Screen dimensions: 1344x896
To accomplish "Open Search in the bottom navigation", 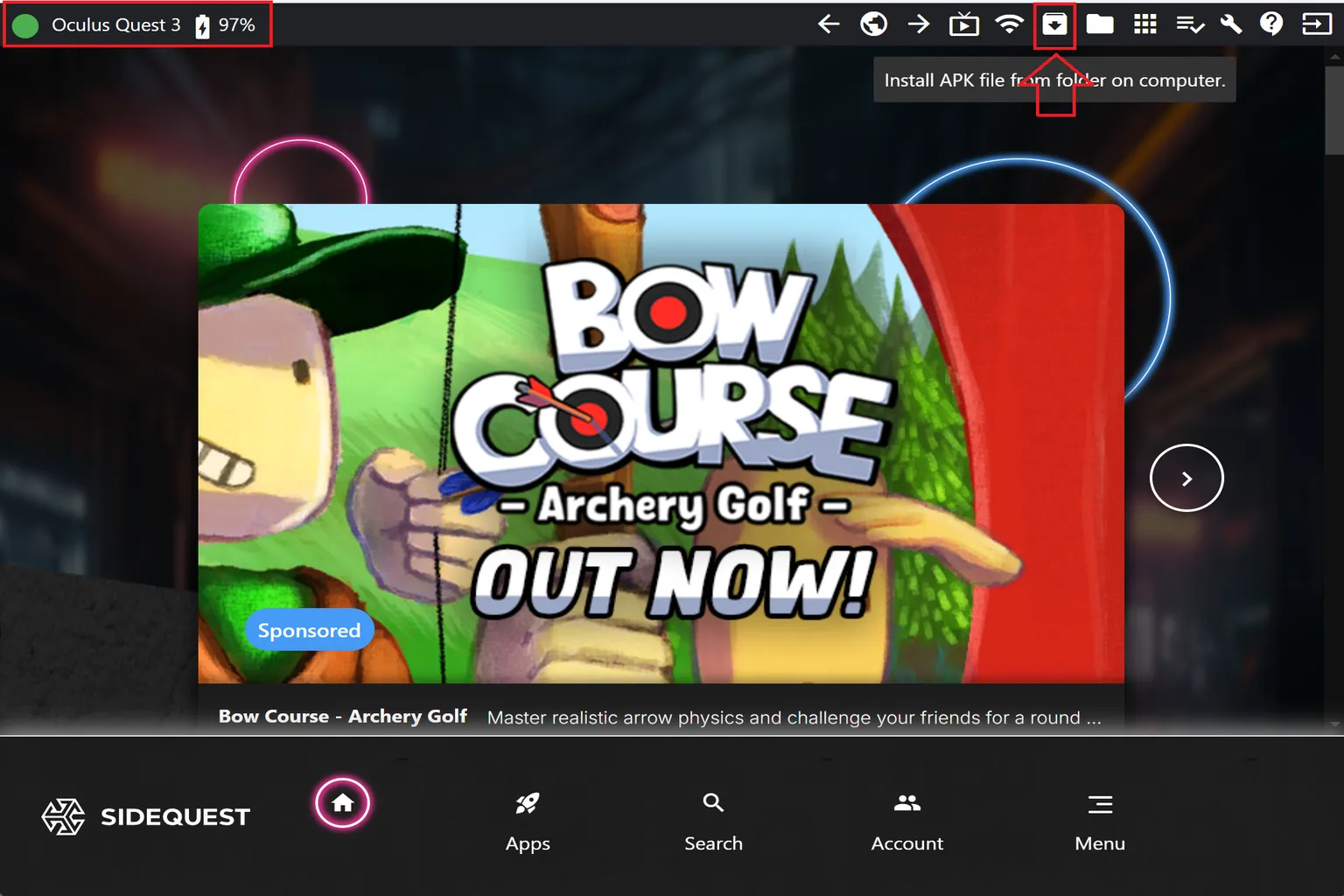I will point(713,821).
